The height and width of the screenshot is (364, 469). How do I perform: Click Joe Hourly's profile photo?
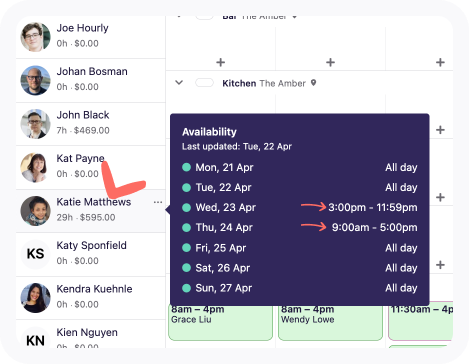[x=35, y=37]
